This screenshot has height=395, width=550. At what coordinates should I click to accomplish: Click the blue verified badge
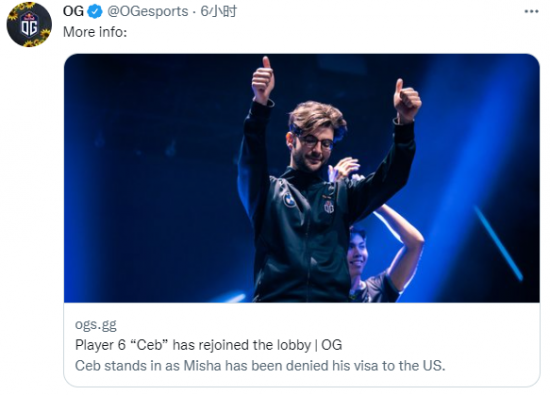point(94,12)
